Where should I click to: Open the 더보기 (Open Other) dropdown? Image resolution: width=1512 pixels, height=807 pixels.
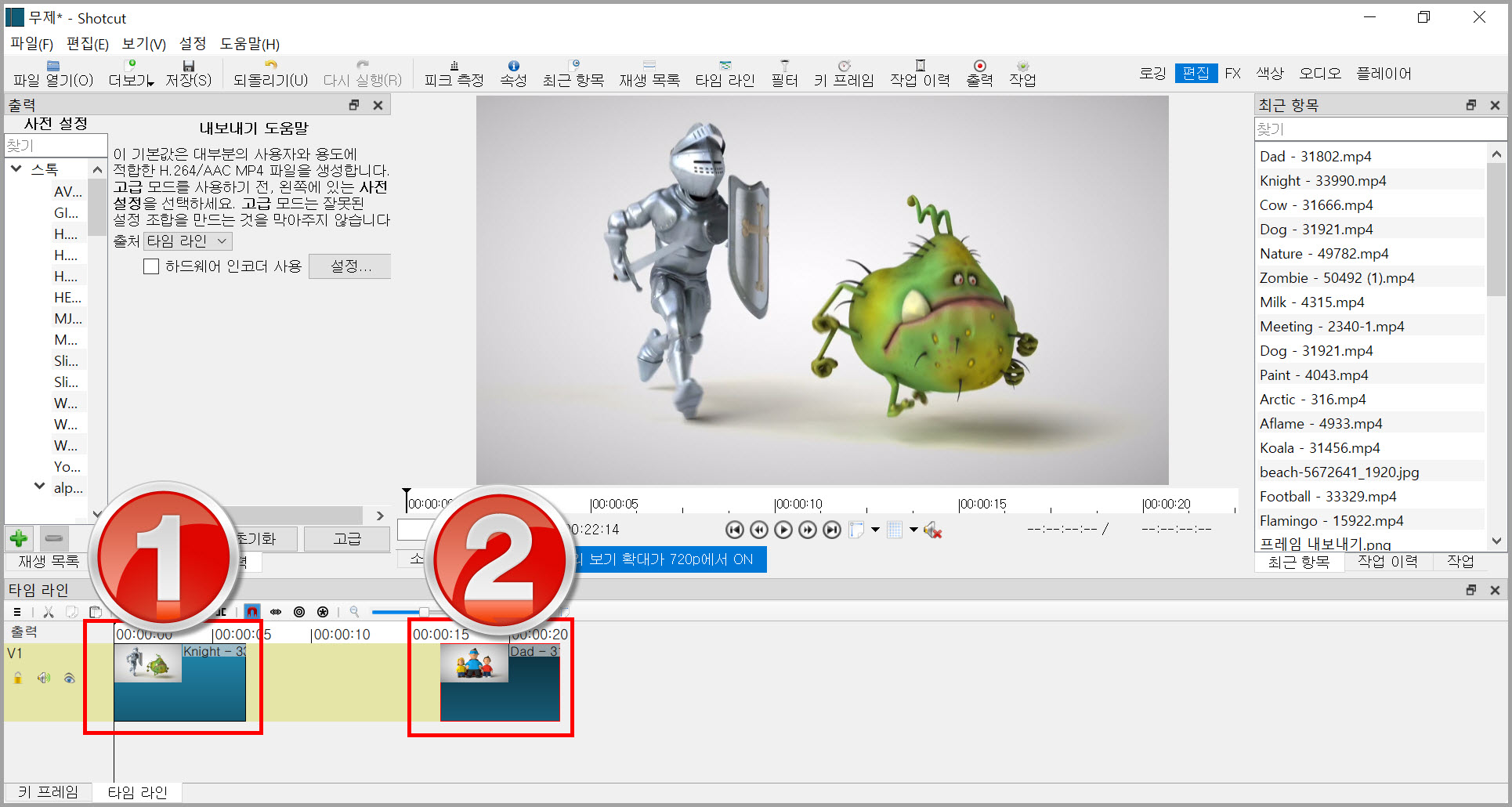[131, 72]
